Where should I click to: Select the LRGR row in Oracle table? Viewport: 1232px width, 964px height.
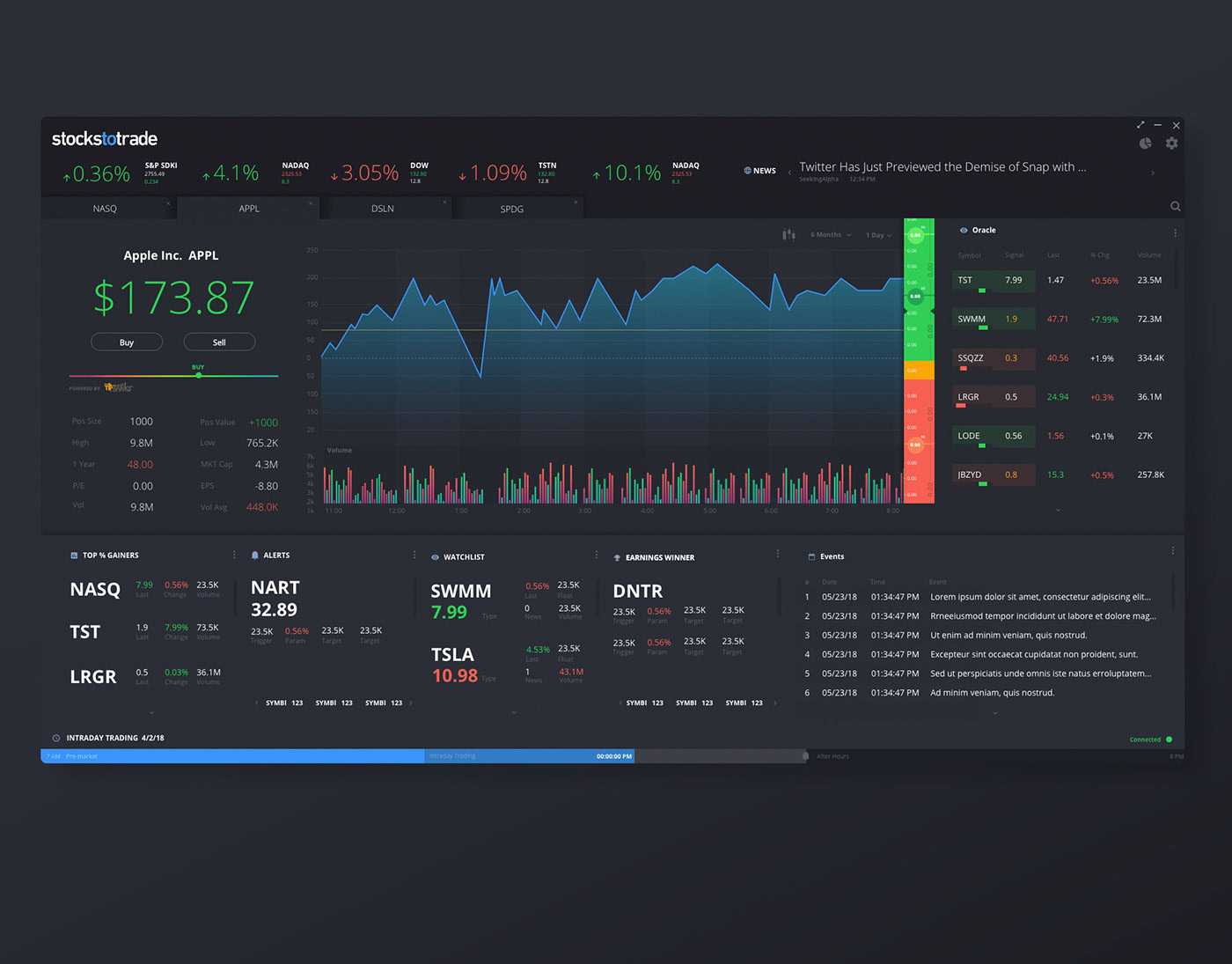click(1060, 397)
